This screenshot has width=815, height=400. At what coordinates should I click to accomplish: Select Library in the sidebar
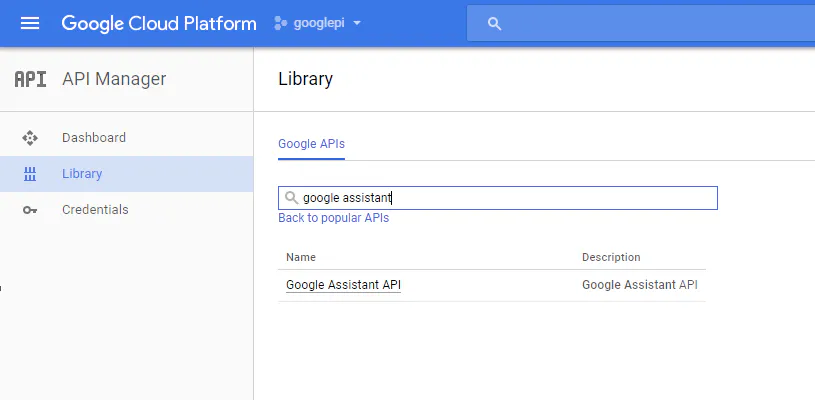click(x=82, y=174)
